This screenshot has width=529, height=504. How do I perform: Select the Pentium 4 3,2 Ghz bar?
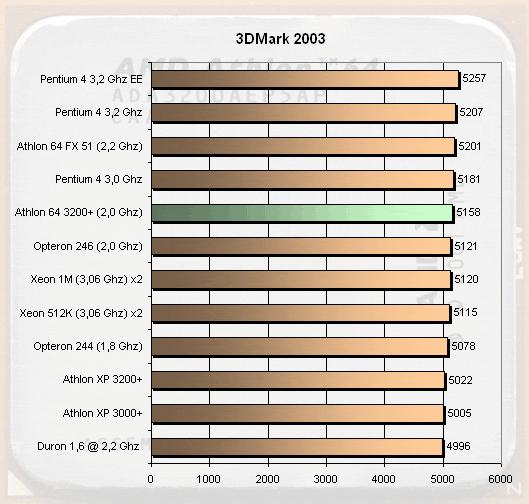pyautogui.click(x=304, y=113)
